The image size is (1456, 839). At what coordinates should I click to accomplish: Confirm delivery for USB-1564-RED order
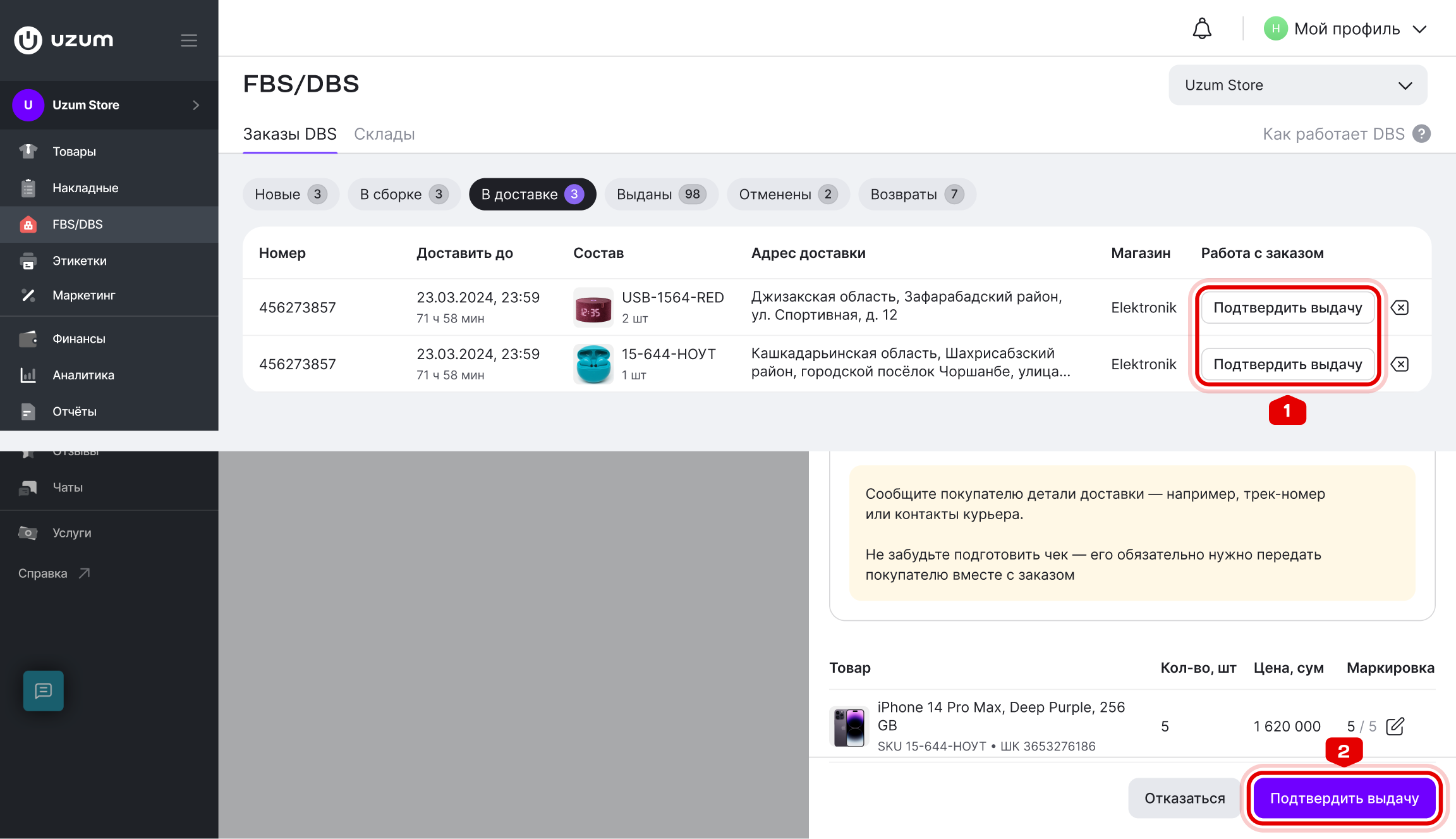click(x=1287, y=307)
